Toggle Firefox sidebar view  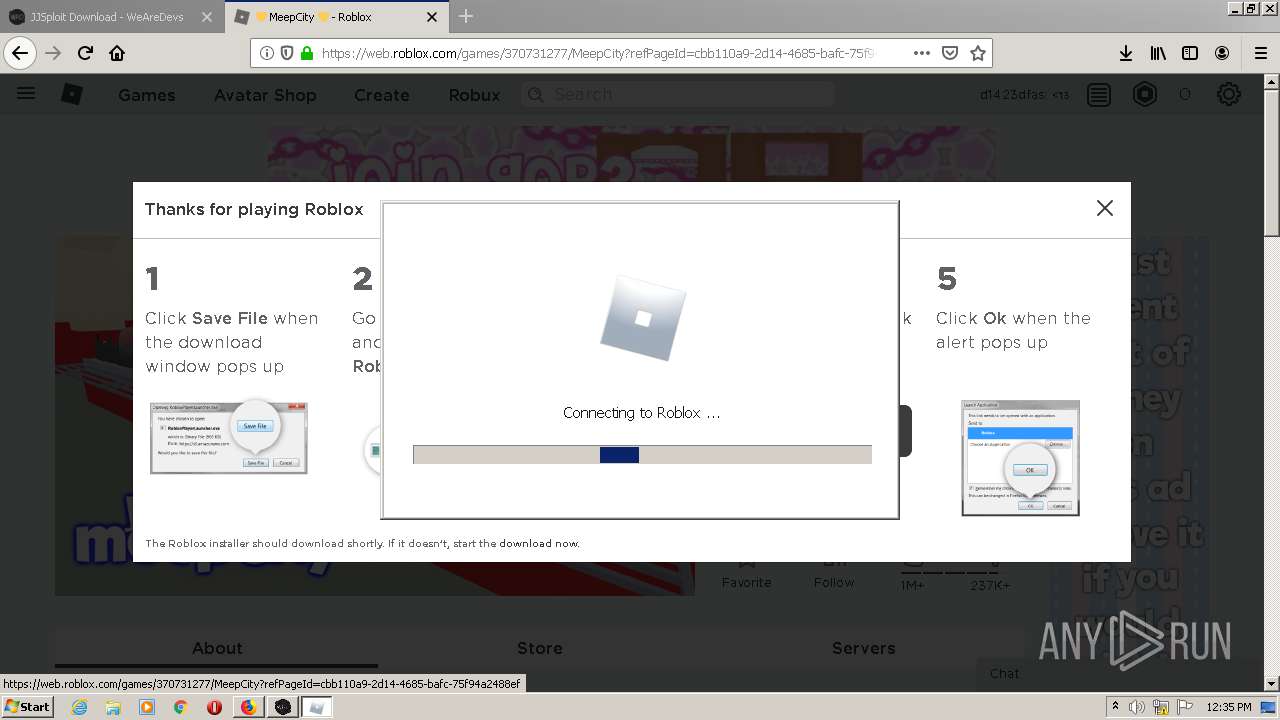coord(1189,53)
